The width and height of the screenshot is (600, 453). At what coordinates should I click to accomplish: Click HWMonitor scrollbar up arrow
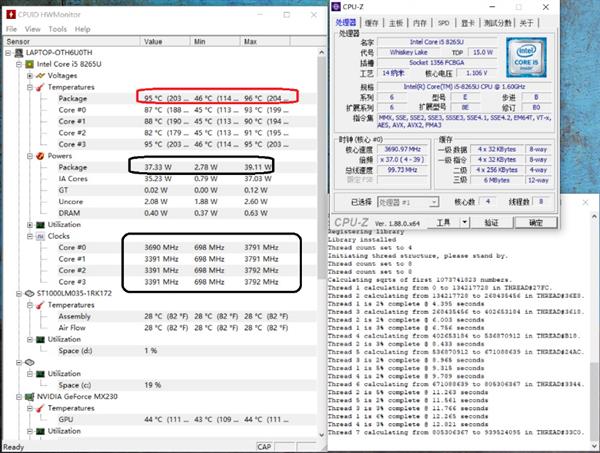pyautogui.click(x=321, y=52)
